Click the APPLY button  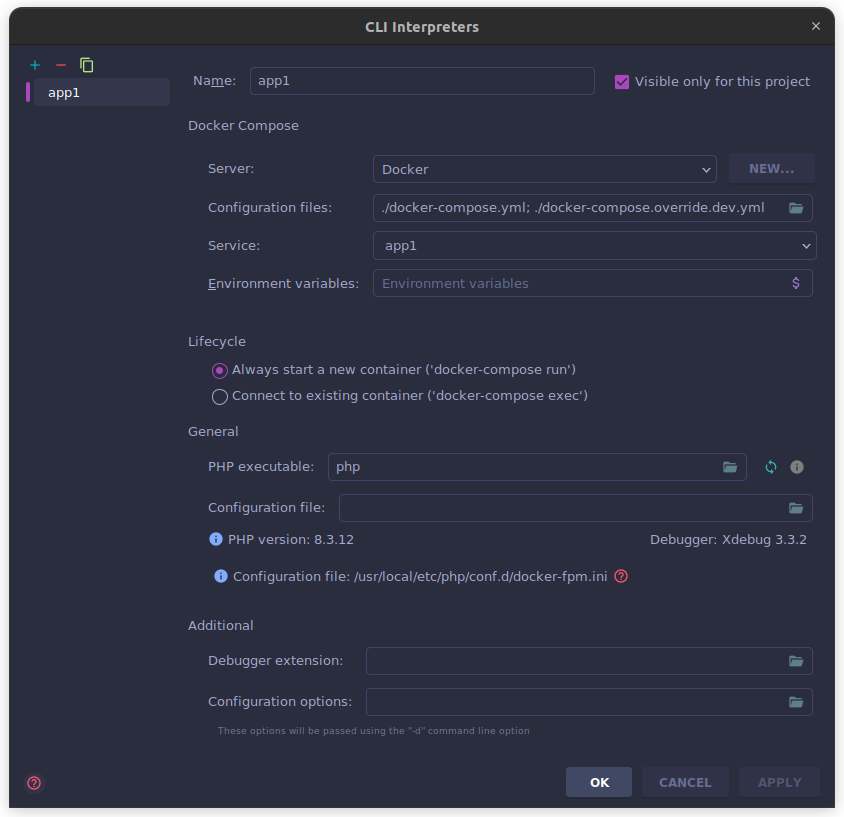tap(779, 782)
